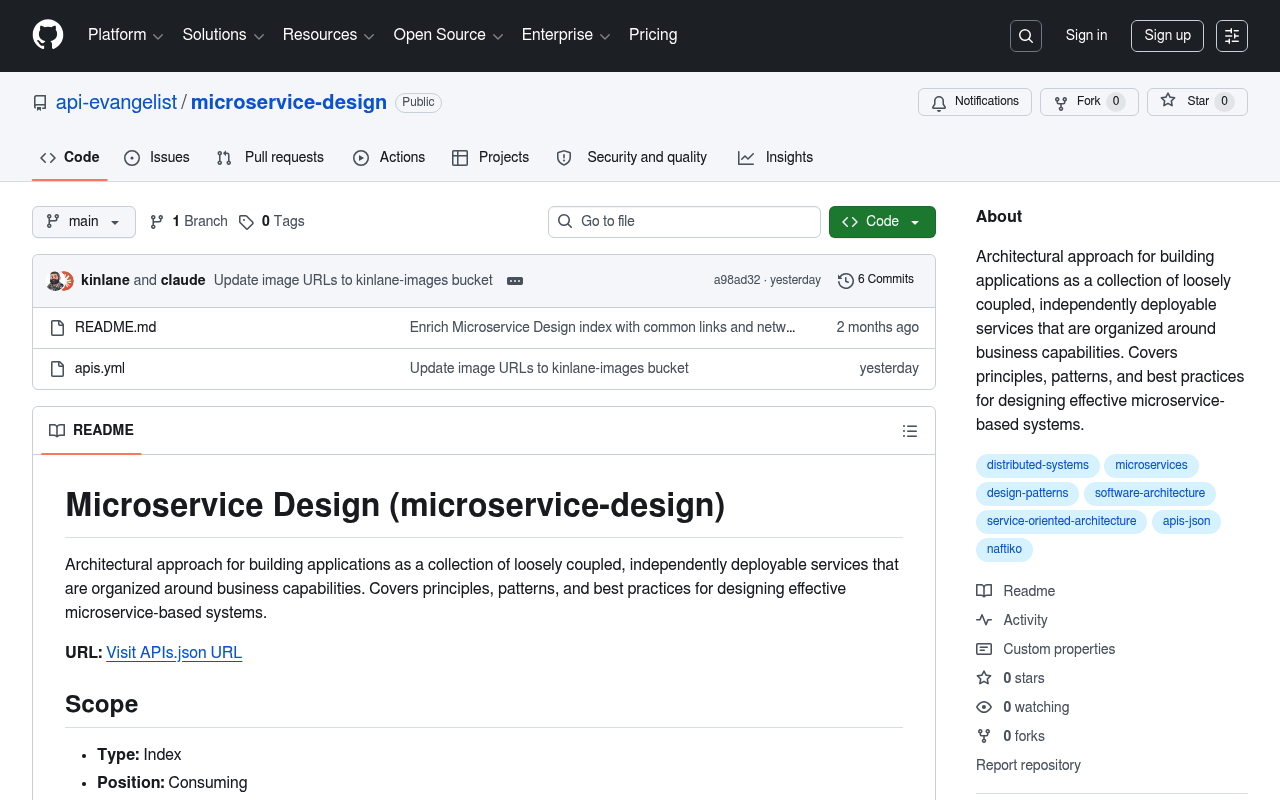Viewport: 1280px width, 800px height.
Task: Select the apis-json topic tag
Action: (1186, 522)
